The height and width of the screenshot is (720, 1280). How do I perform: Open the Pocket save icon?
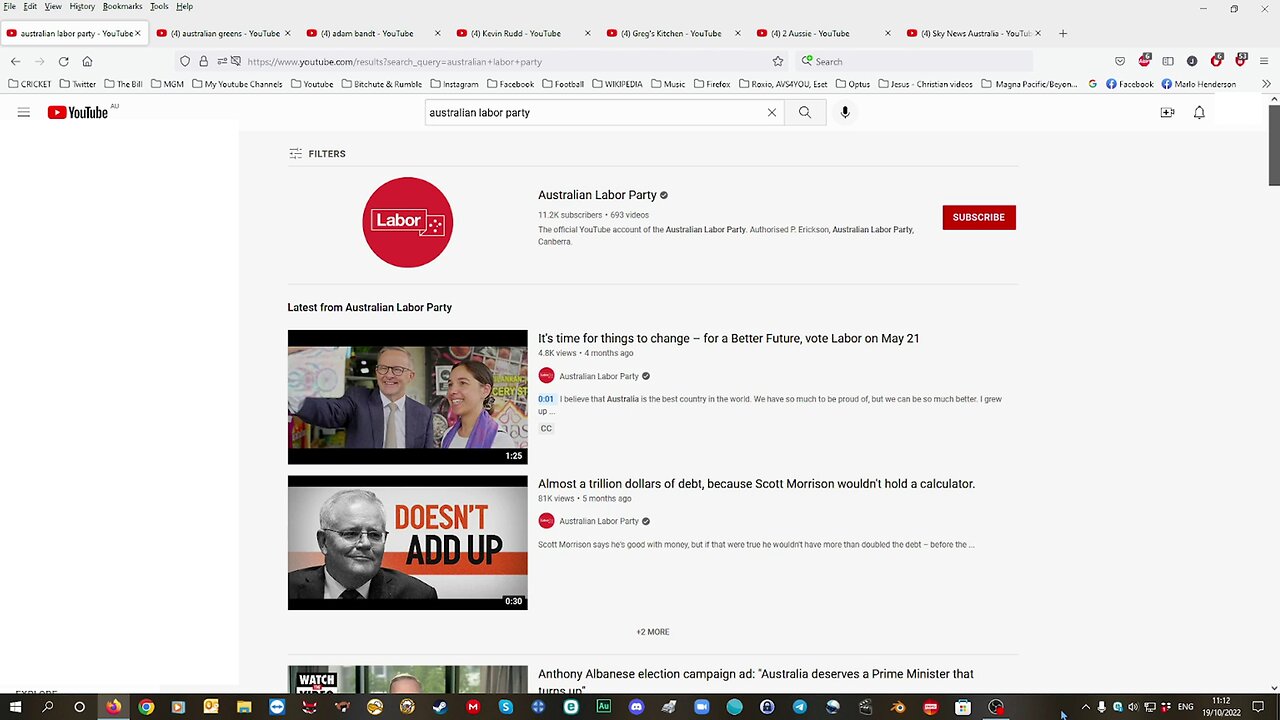point(1119,61)
